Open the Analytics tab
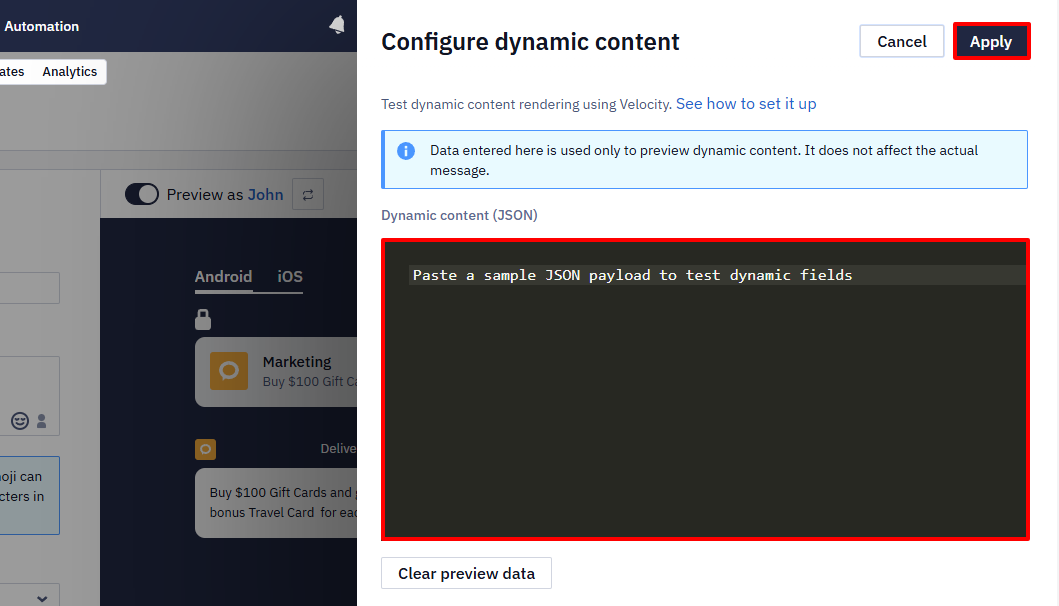The image size is (1059, 606). point(70,72)
